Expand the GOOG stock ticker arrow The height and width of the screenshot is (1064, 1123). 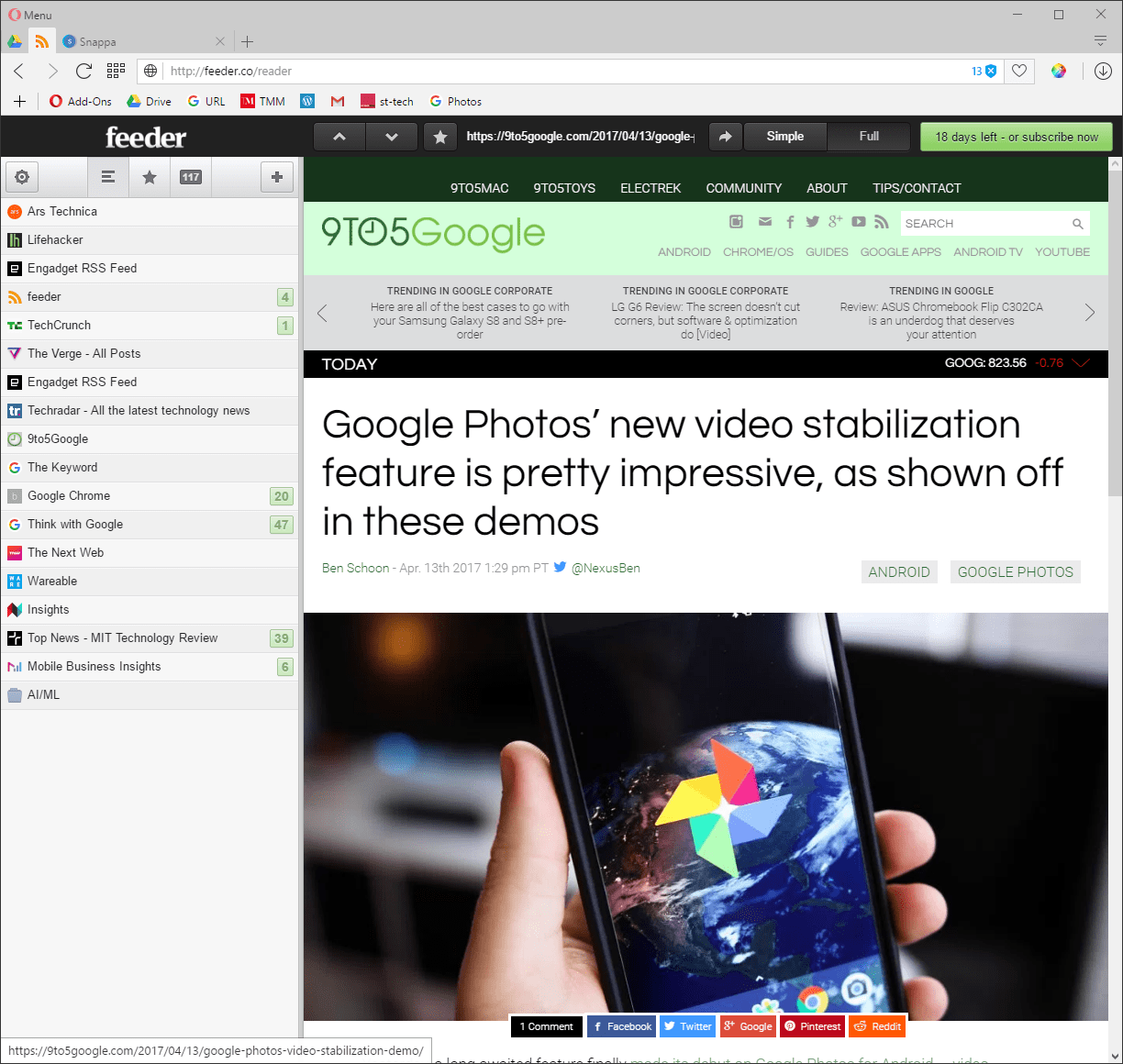point(1081,363)
